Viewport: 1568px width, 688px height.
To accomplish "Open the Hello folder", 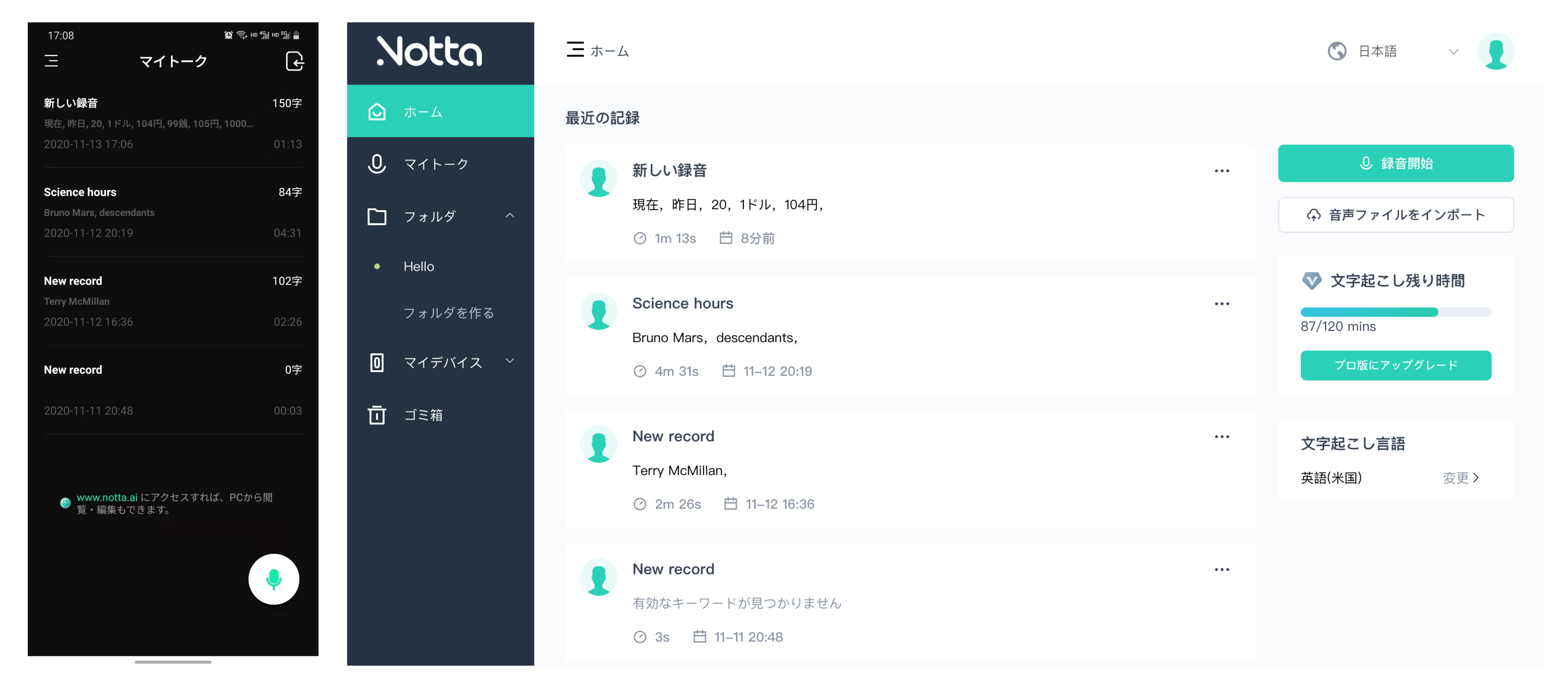I will 419,266.
